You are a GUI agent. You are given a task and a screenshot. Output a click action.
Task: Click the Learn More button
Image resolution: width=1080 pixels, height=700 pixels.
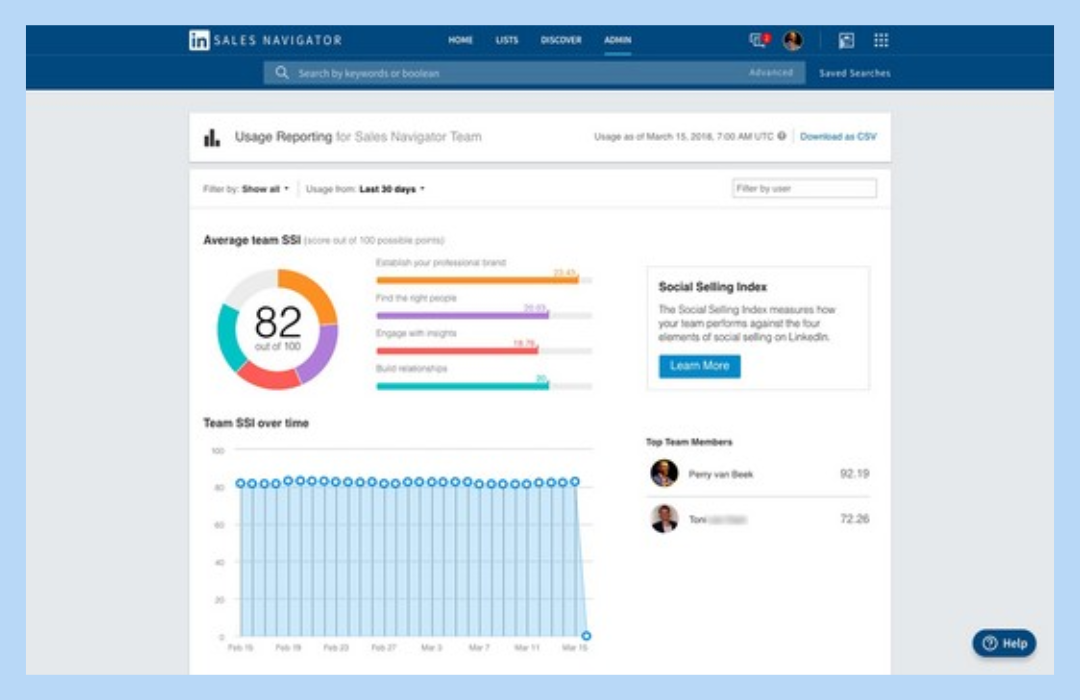click(x=699, y=366)
